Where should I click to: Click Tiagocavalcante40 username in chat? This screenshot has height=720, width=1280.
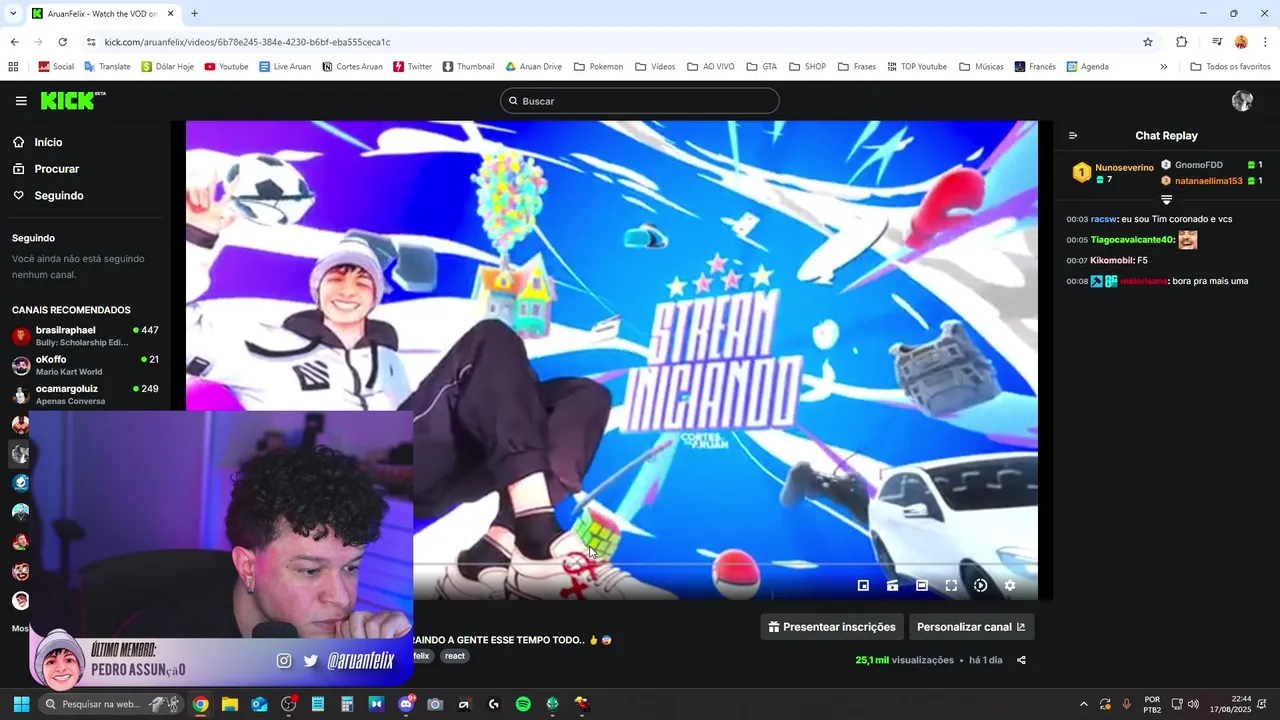1132,240
